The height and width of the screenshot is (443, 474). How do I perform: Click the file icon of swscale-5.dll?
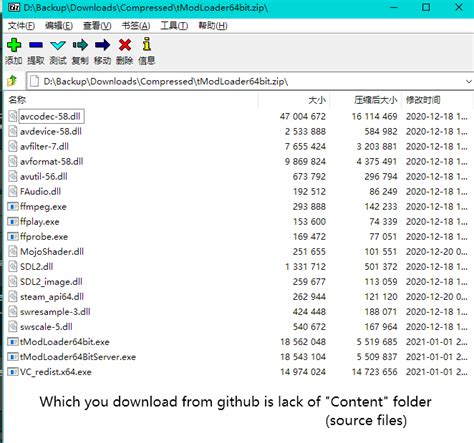[x=13, y=327]
